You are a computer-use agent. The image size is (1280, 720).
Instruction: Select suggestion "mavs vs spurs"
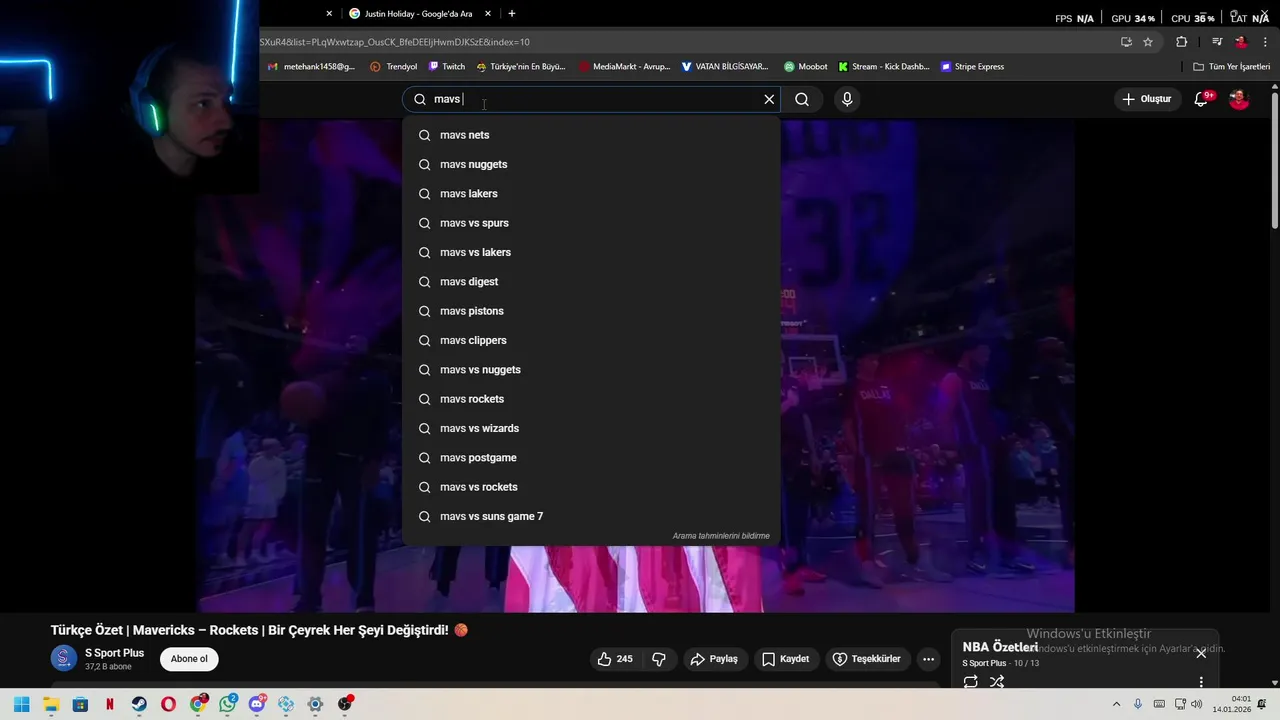[x=591, y=223]
